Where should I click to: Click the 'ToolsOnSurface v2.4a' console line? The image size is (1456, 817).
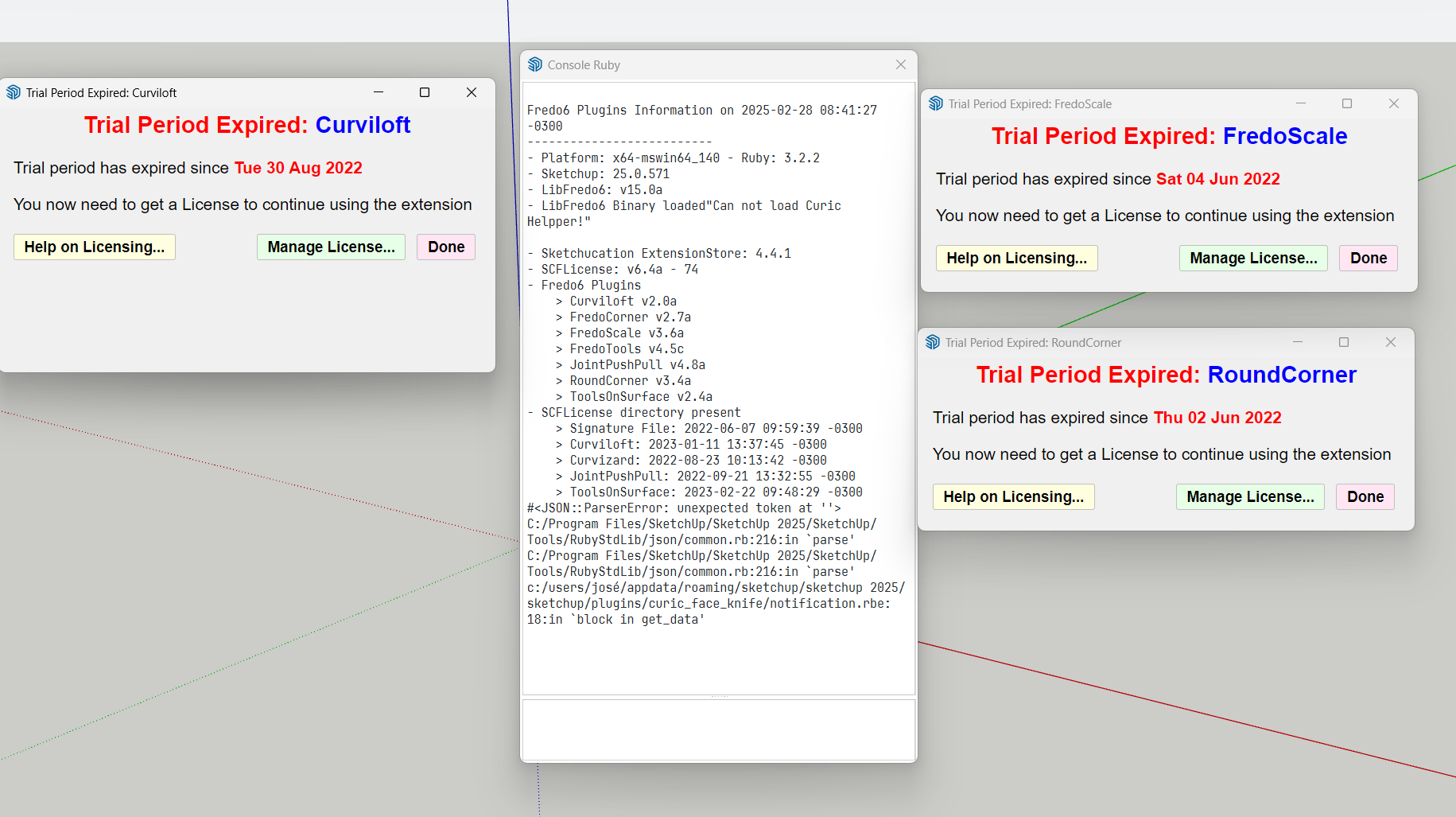(x=634, y=396)
